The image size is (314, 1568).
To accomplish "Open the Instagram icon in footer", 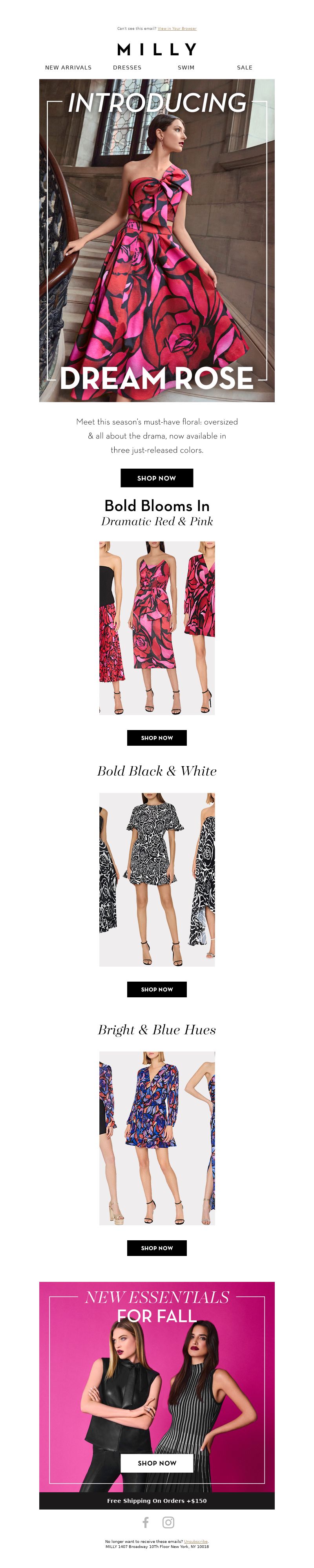I will (168, 1522).
